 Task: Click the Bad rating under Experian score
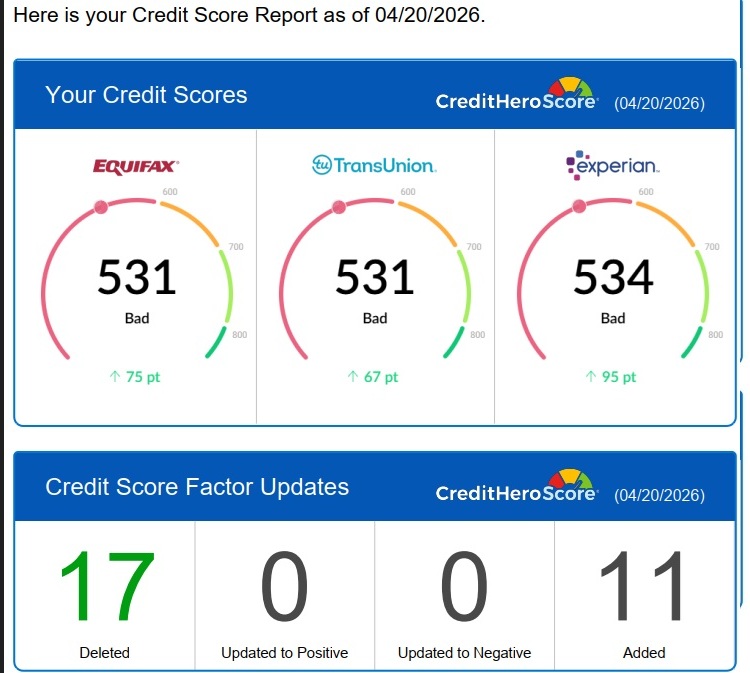613,318
